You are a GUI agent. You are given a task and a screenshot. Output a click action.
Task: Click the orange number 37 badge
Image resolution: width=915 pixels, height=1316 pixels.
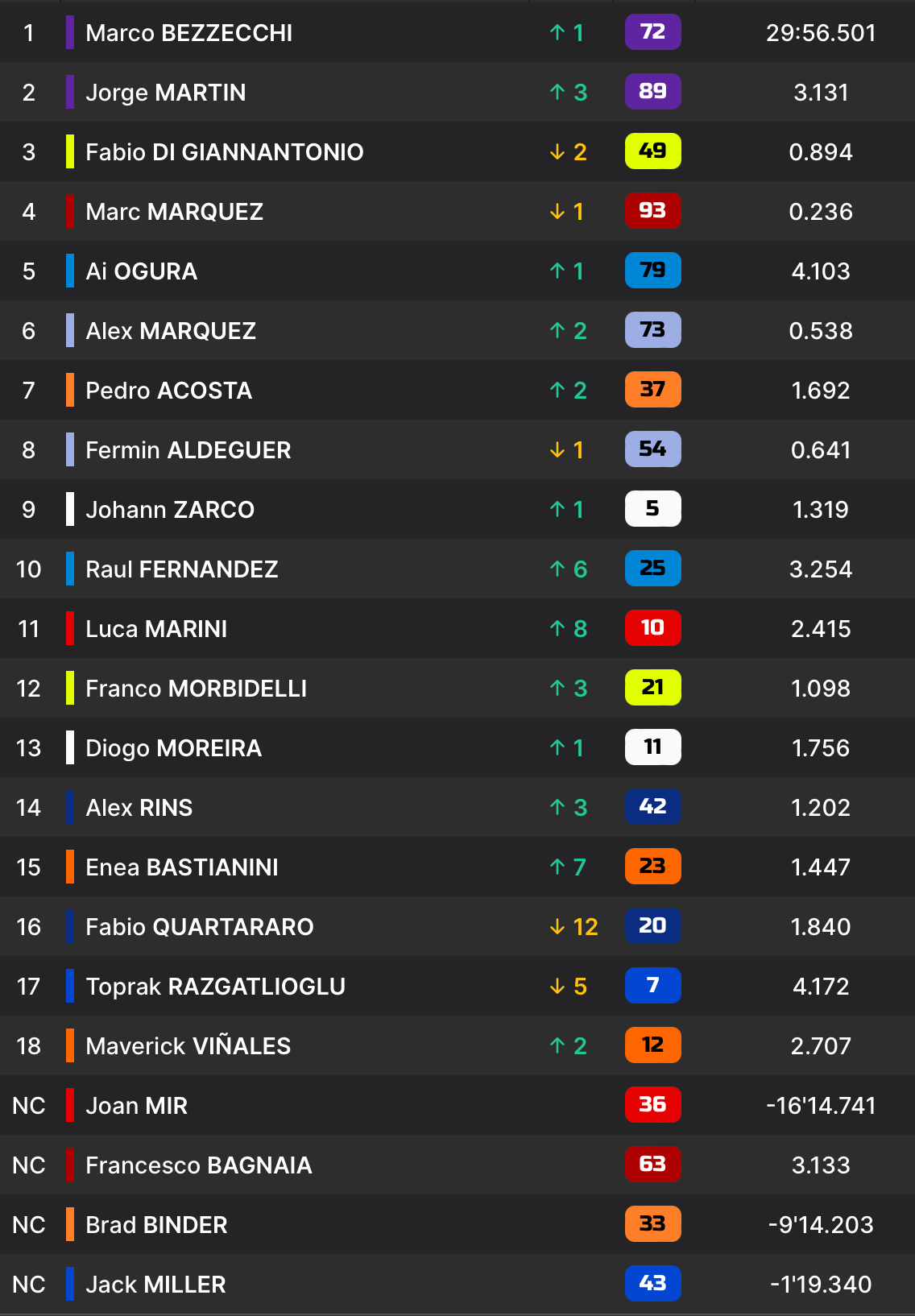tap(652, 390)
